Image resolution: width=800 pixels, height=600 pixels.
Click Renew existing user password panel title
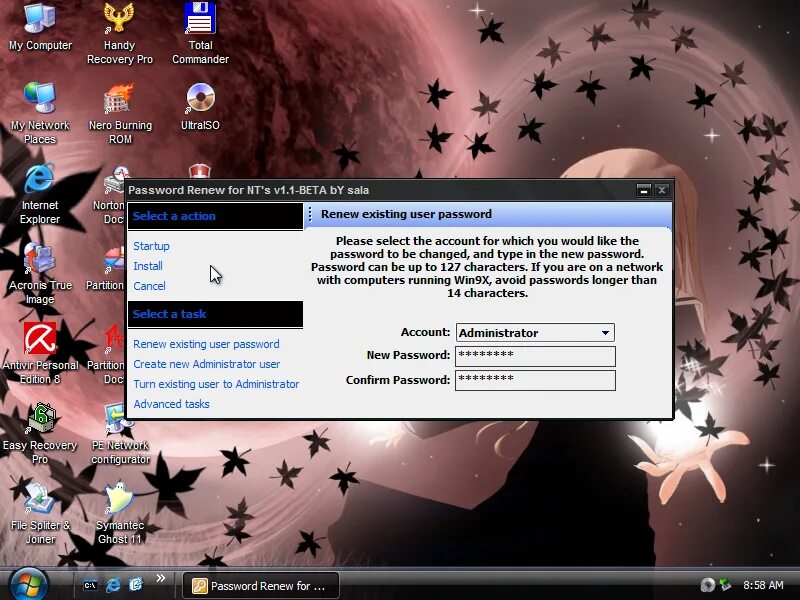point(406,214)
